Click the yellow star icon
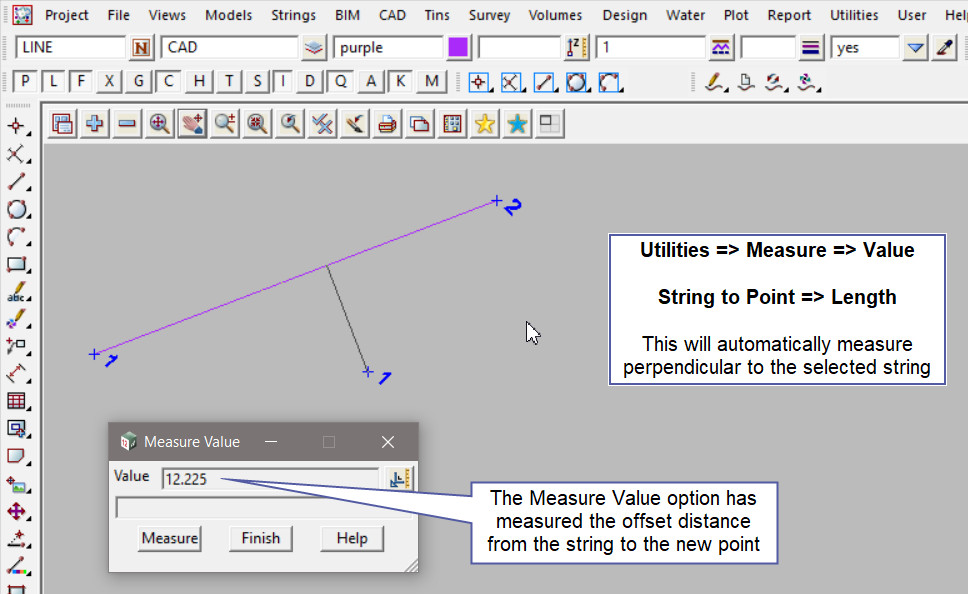Viewport: 968px width, 594px height. [x=485, y=124]
